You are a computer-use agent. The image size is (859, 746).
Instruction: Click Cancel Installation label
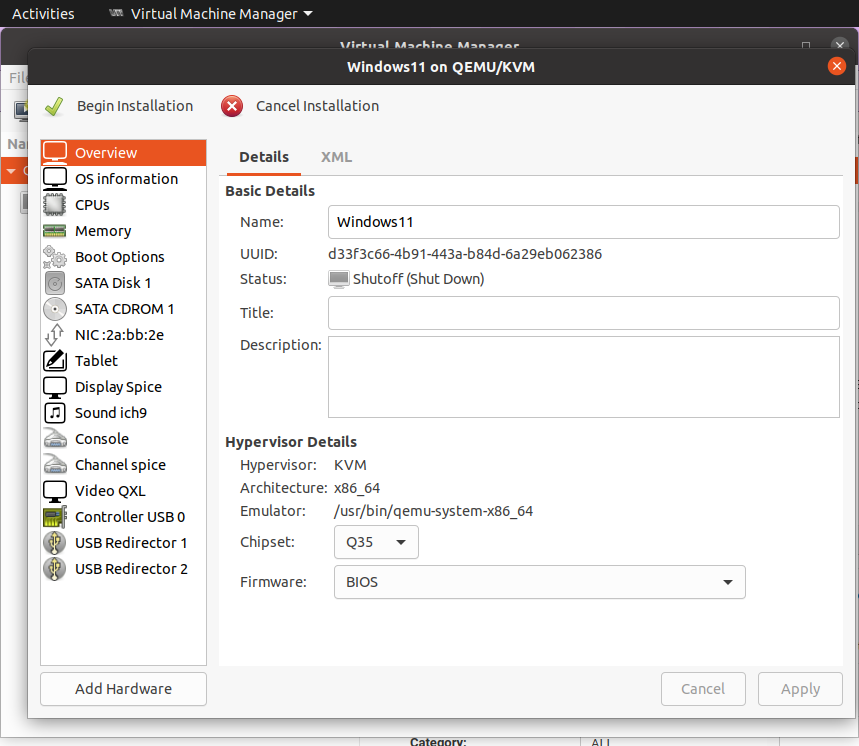pos(317,106)
